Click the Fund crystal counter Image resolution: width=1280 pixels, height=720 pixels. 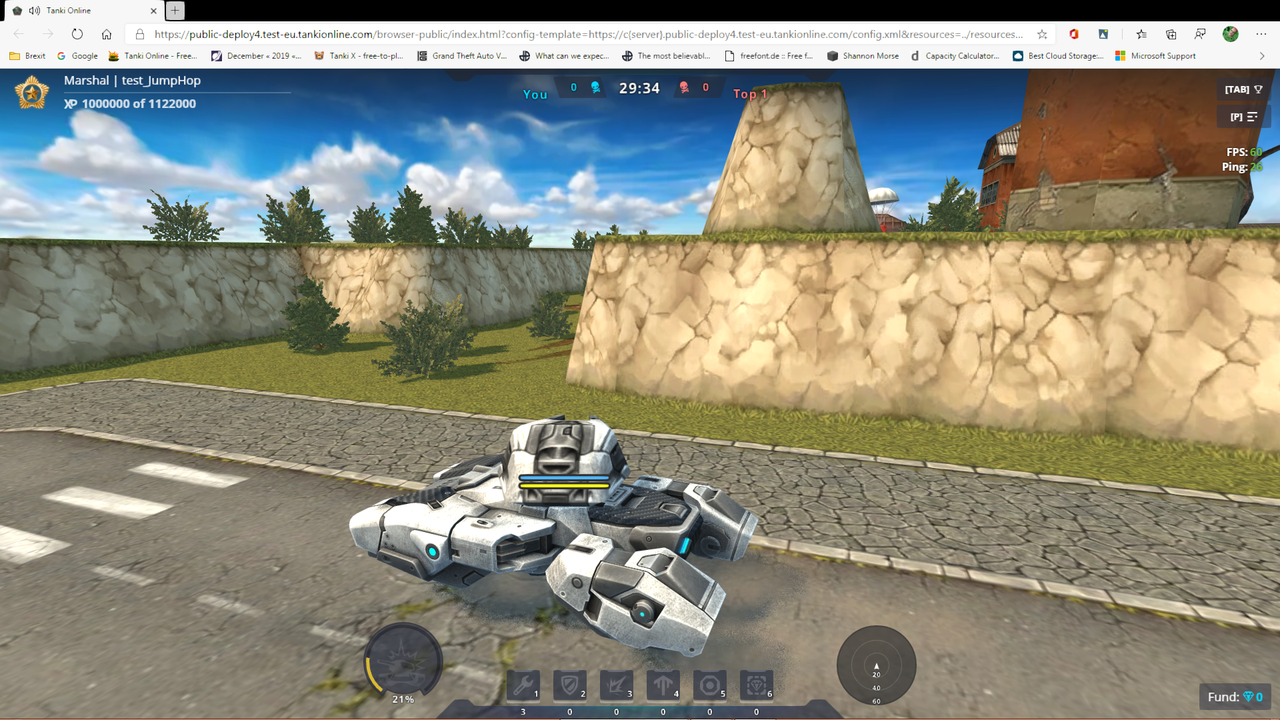point(1234,696)
